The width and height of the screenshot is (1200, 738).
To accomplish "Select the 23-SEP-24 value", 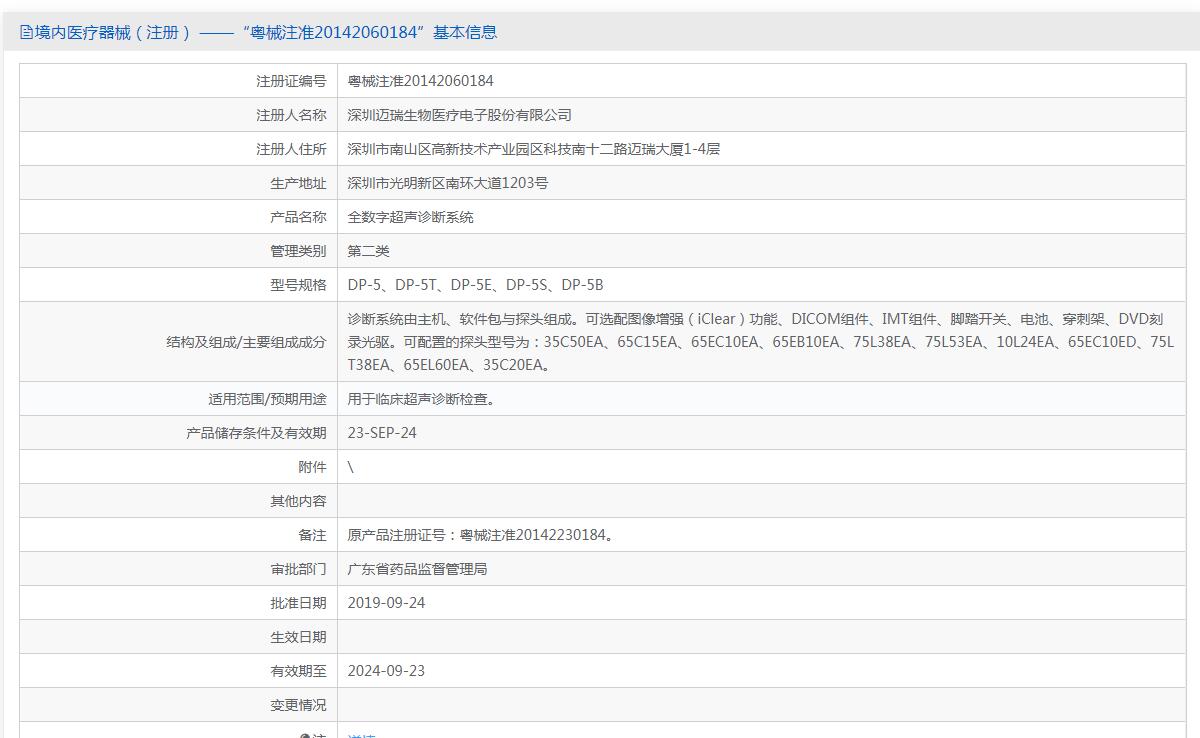I will pyautogui.click(x=382, y=433).
